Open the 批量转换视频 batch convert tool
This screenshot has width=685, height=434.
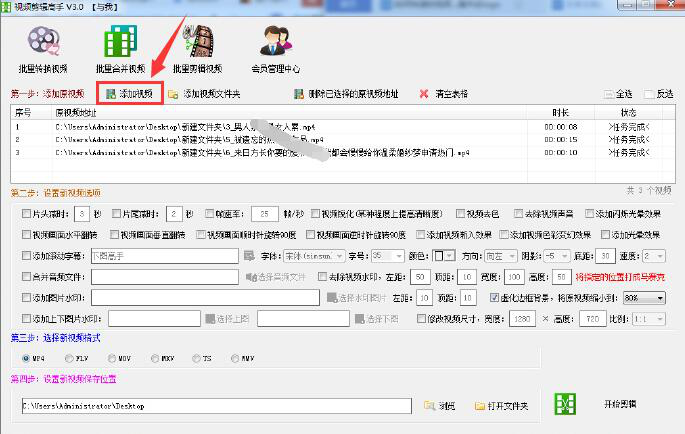tap(43, 49)
